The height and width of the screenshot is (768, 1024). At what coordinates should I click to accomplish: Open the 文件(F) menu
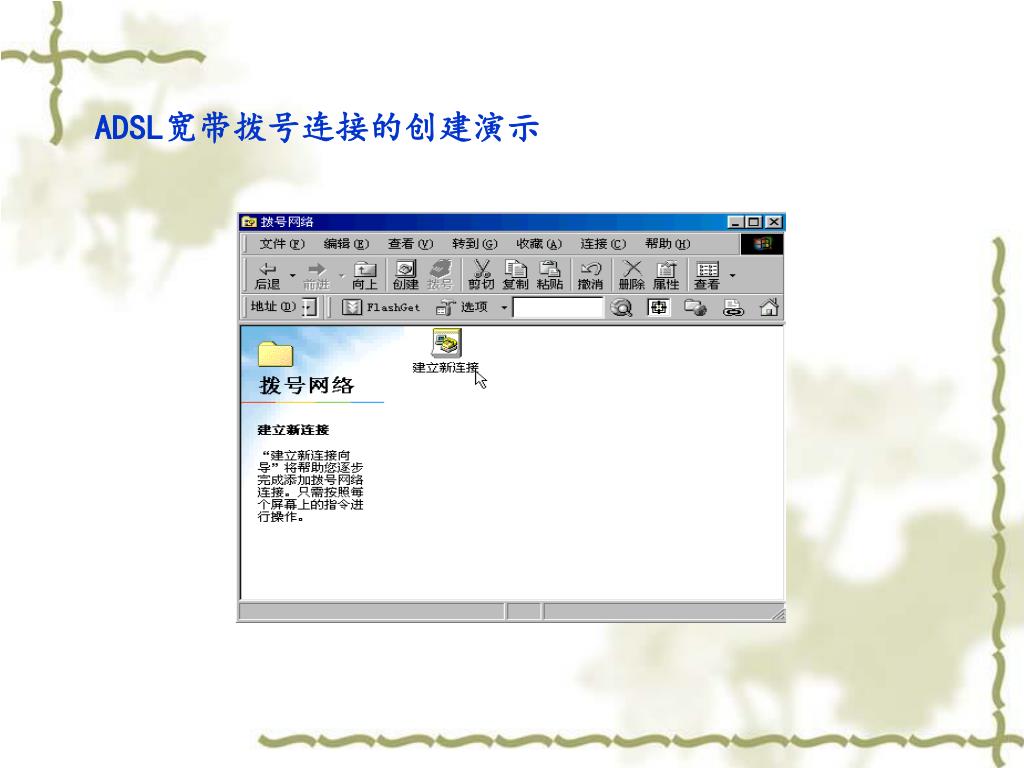[x=281, y=244]
